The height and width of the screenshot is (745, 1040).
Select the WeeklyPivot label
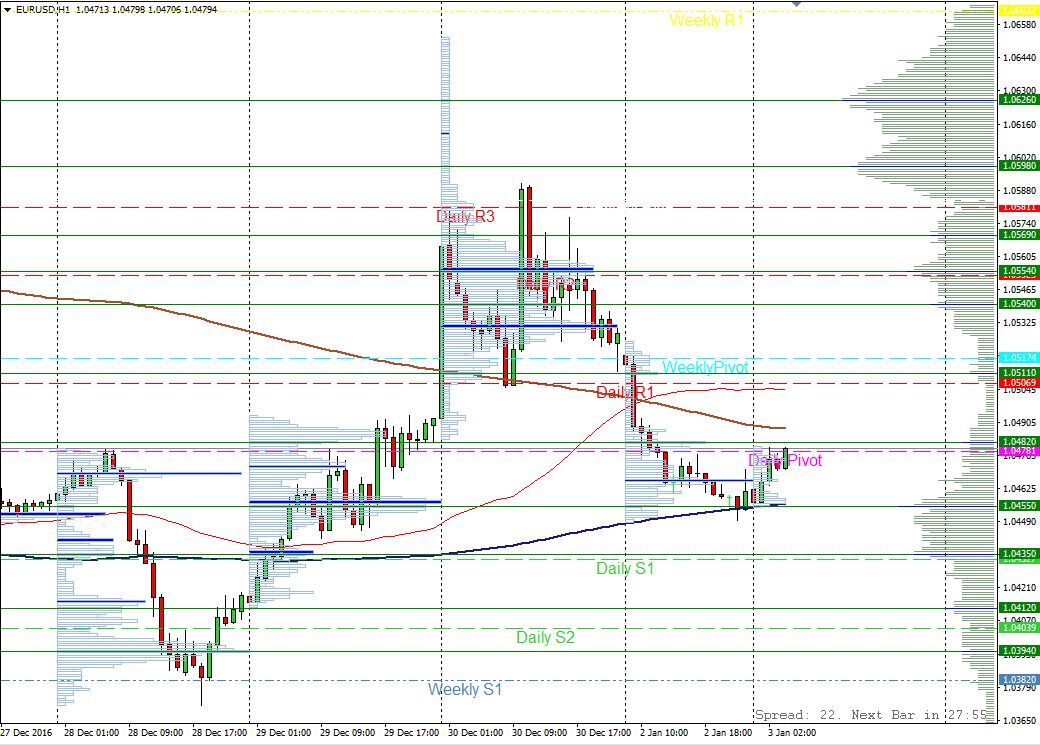pyautogui.click(x=704, y=367)
